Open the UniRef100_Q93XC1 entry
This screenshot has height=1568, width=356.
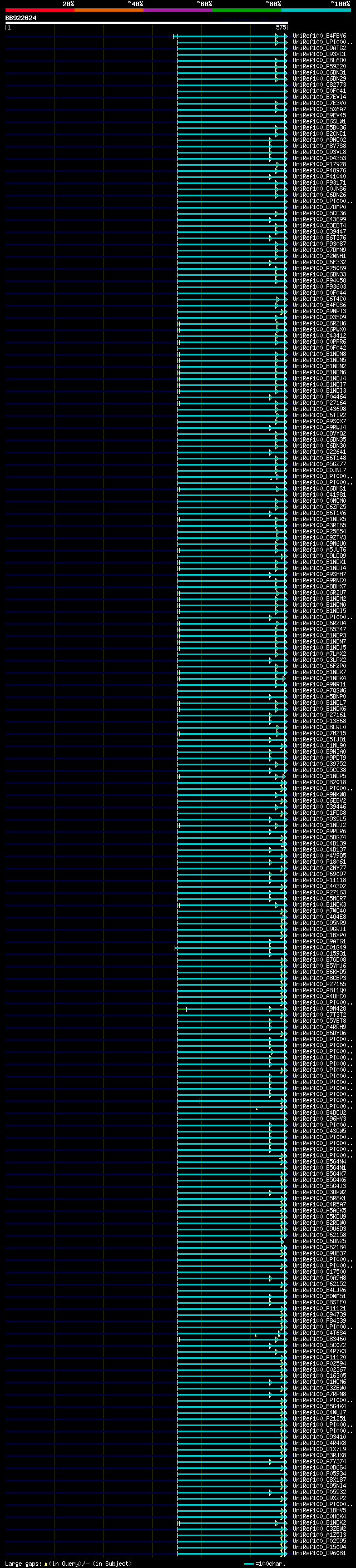[x=319, y=54]
